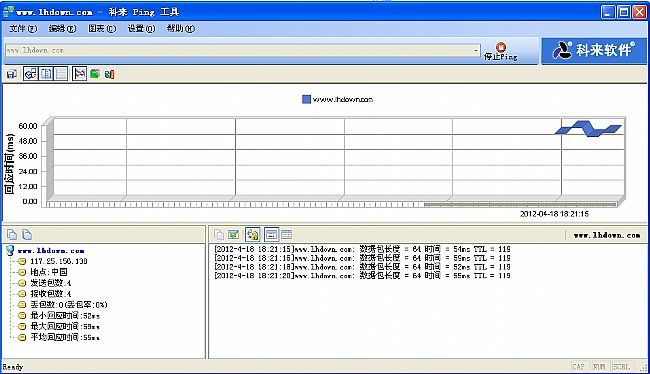Image resolution: width=650 pixels, height=374 pixels.
Task: Click the save floppy disk toolbar icon
Action: click(x=12, y=74)
